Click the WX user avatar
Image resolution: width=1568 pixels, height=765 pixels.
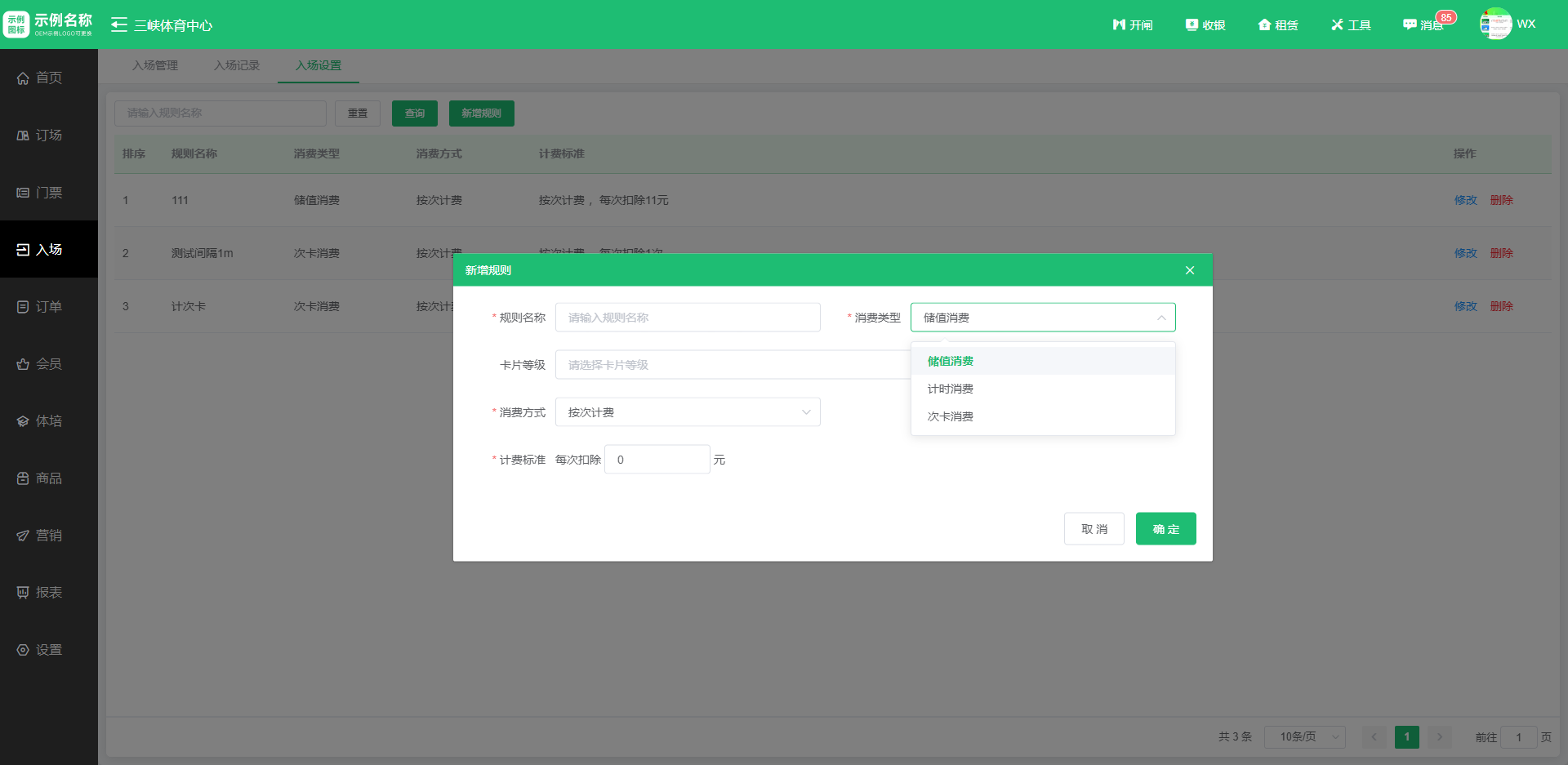1495,24
